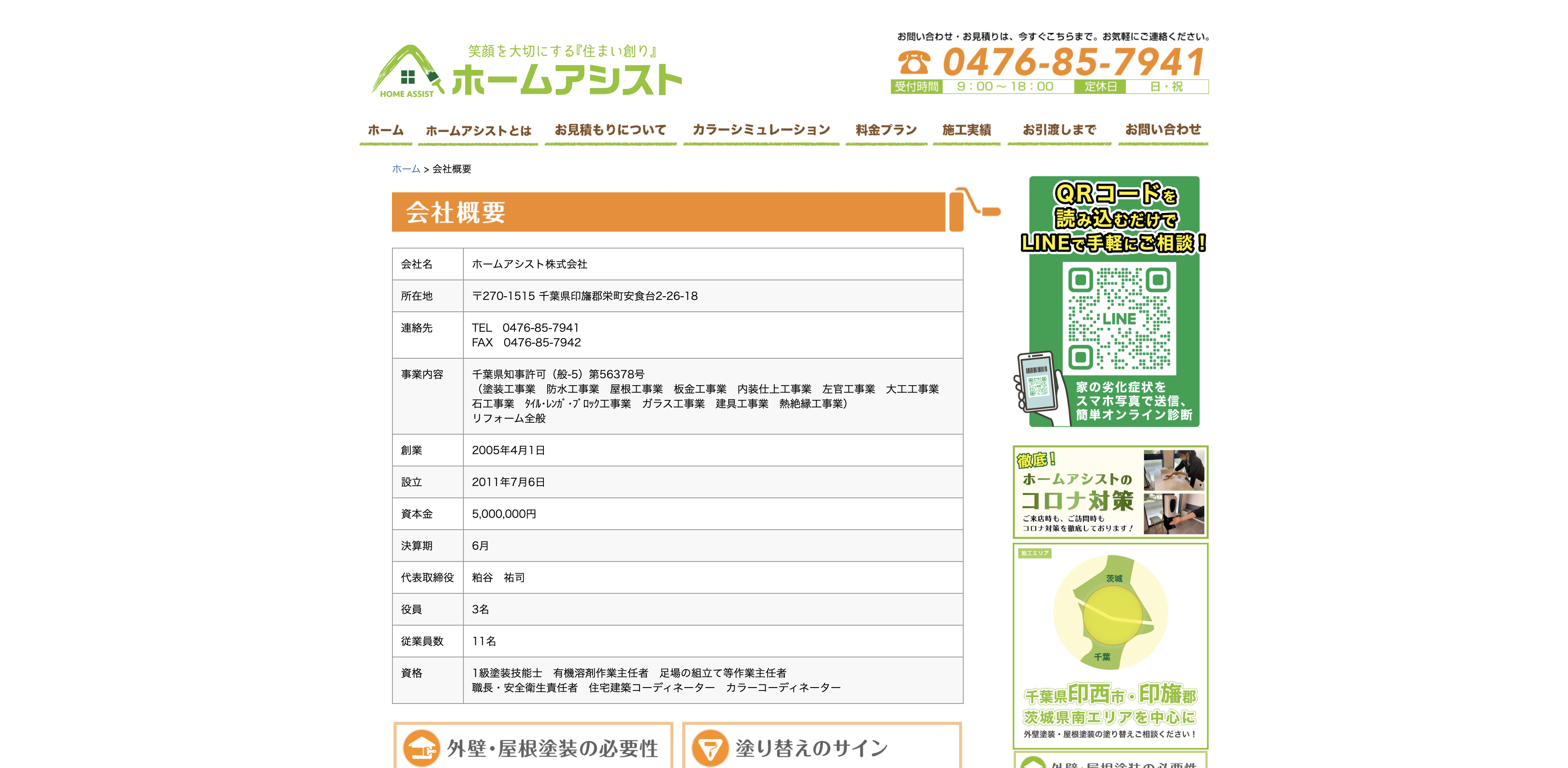Screen dimensions: 1568x768
Task: Open the 外壁・屋根塗装の必要性 banner
Action: pyautogui.click(x=533, y=746)
